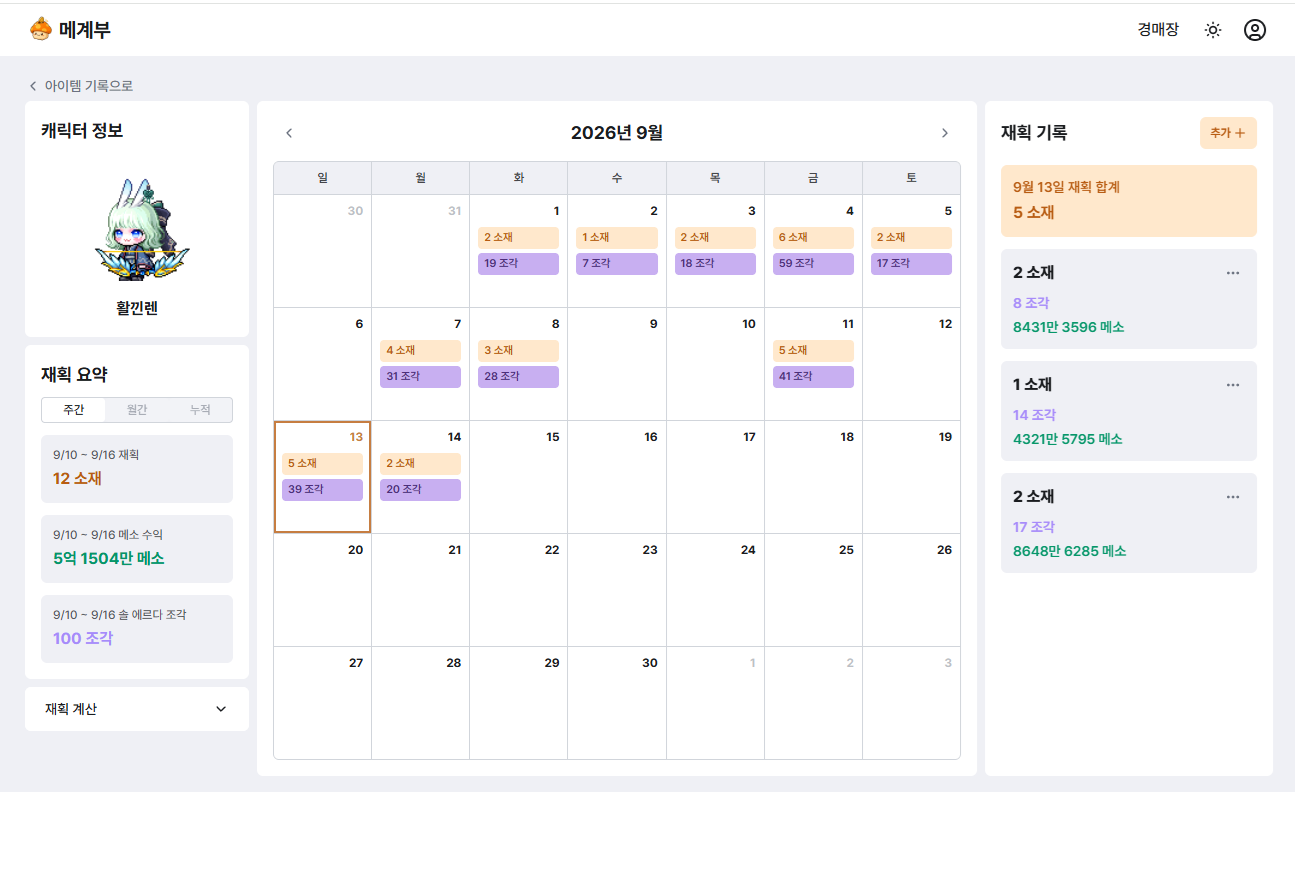Click the 8648만 6285 메소 record amount
The image size is (1295, 880).
point(1070,551)
